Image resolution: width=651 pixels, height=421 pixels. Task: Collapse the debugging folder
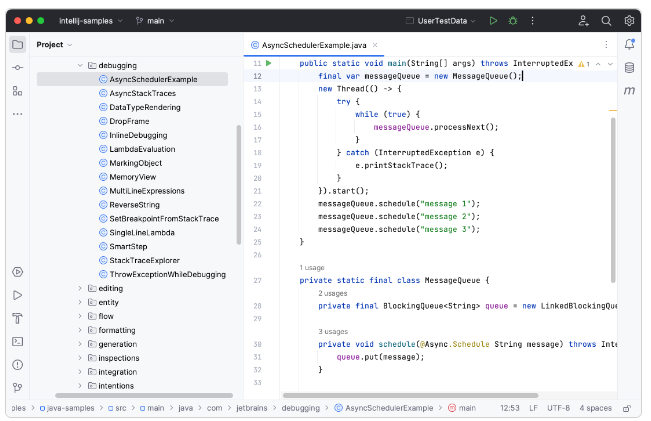coord(80,65)
